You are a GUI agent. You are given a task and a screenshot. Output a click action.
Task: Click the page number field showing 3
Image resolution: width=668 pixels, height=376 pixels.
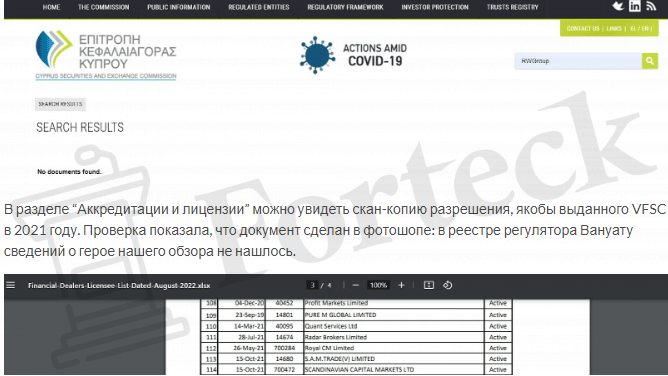pos(312,285)
